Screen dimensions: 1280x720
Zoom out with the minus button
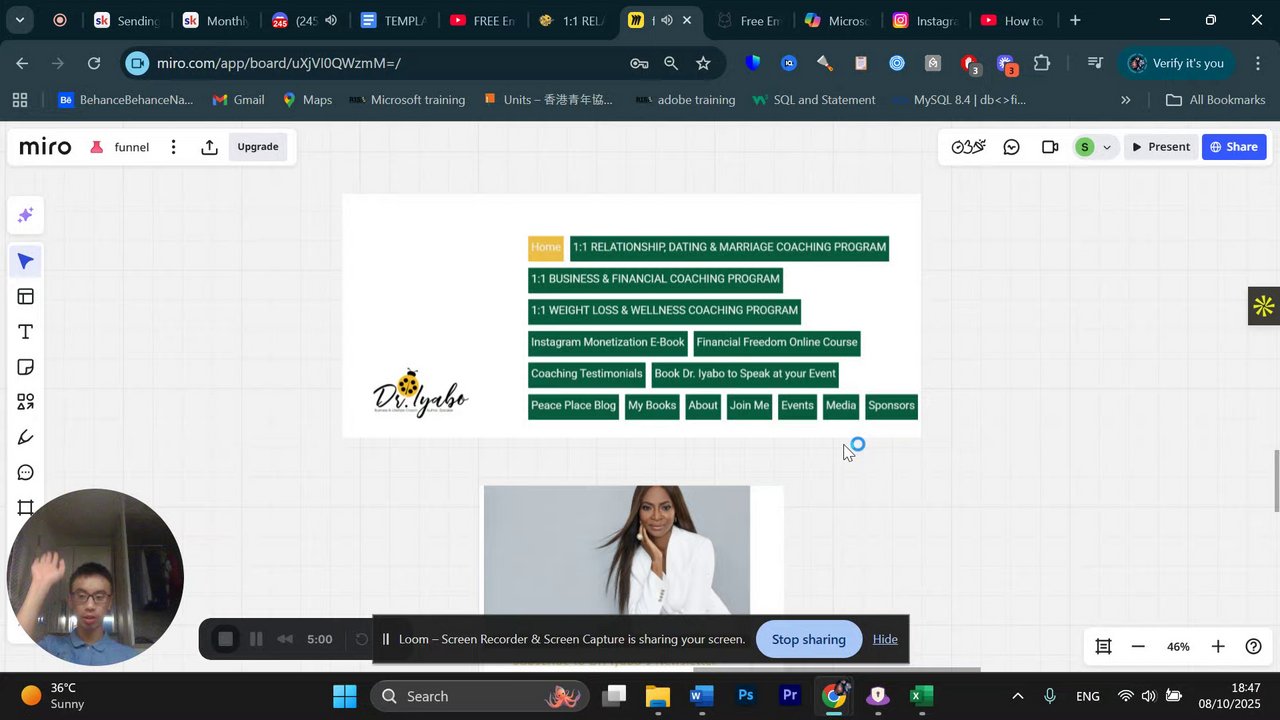(1138, 647)
